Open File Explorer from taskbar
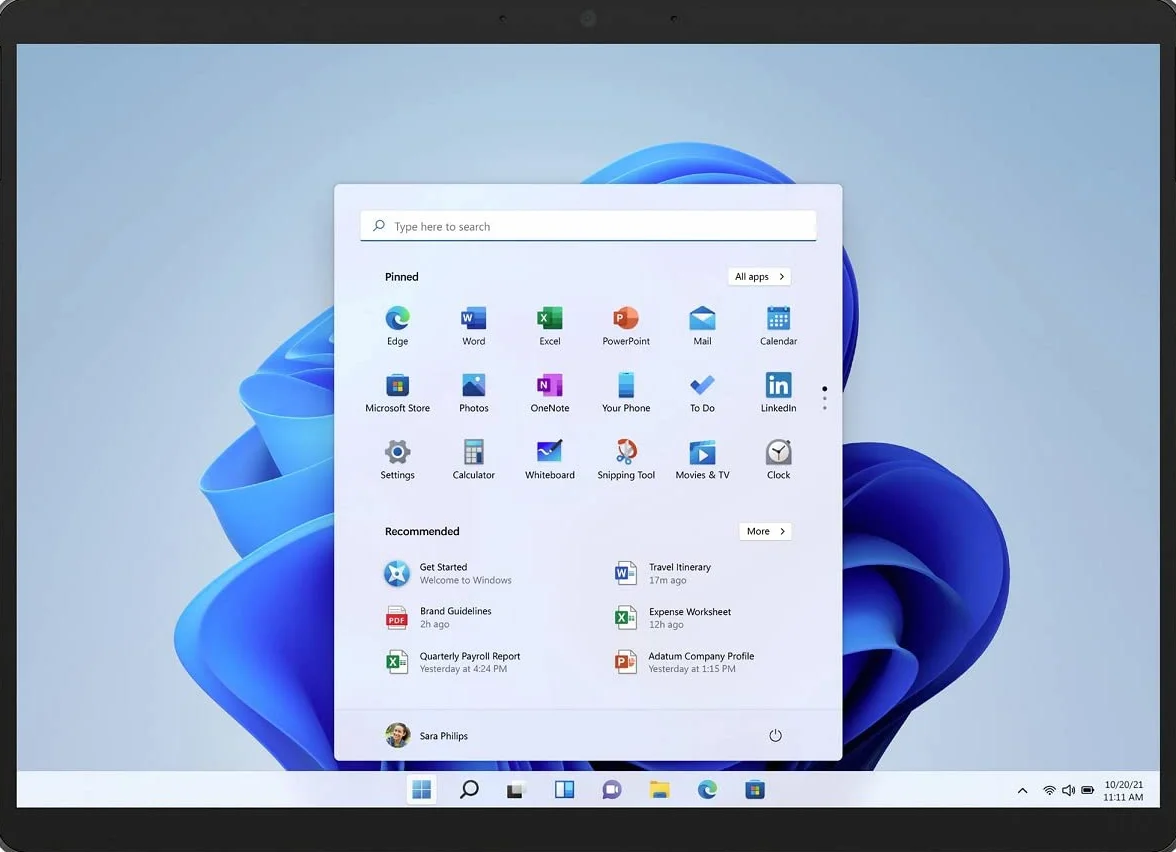Image resolution: width=1176 pixels, height=852 pixels. coord(659,789)
